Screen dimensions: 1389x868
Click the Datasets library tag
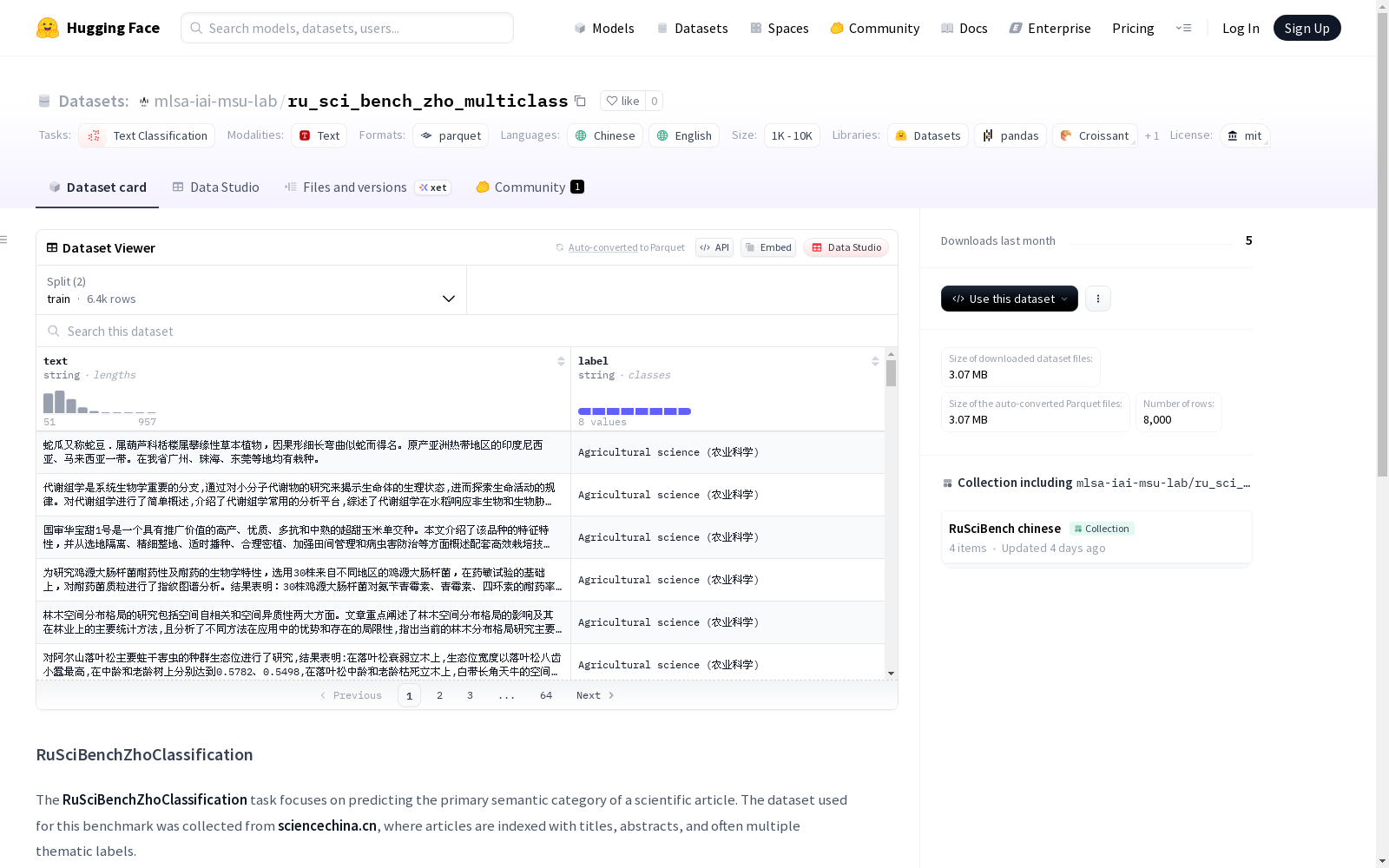(x=928, y=135)
